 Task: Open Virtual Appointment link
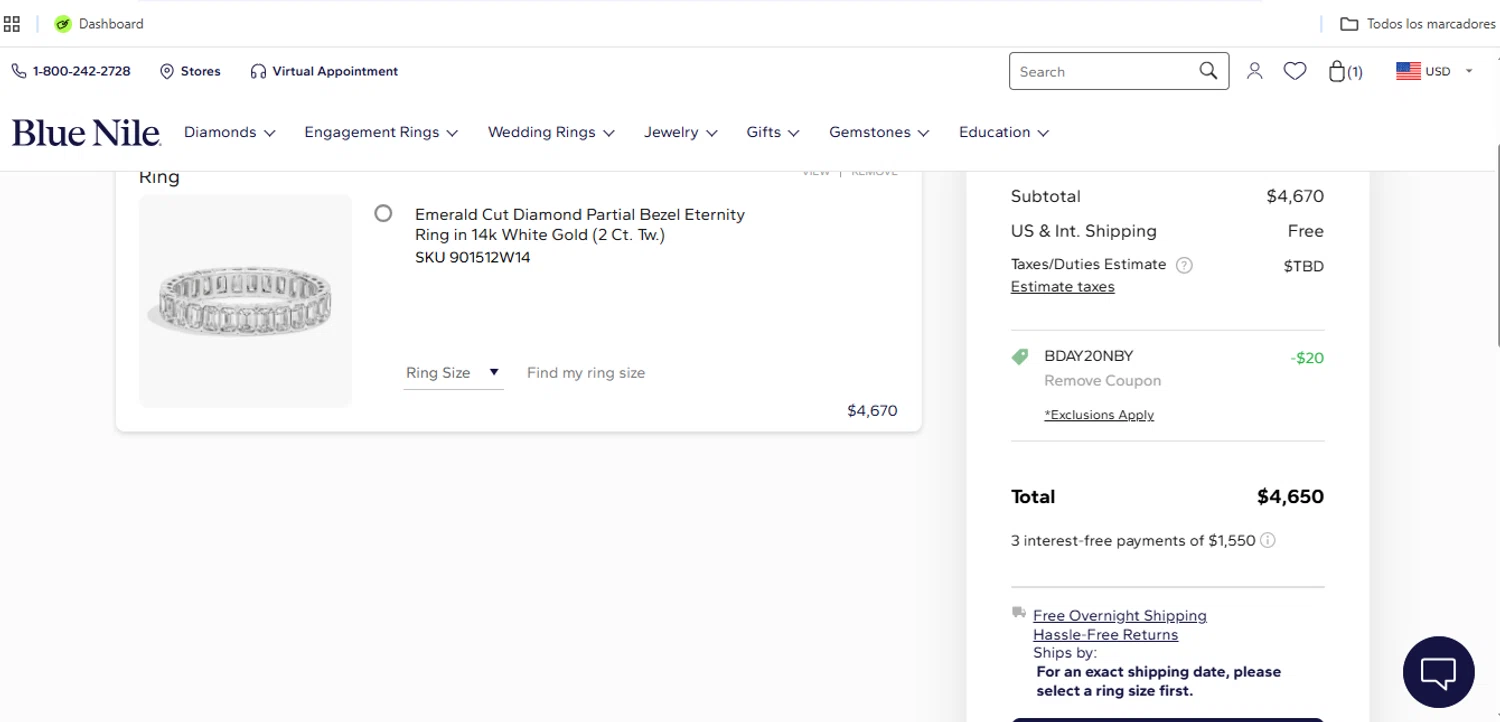coord(324,71)
